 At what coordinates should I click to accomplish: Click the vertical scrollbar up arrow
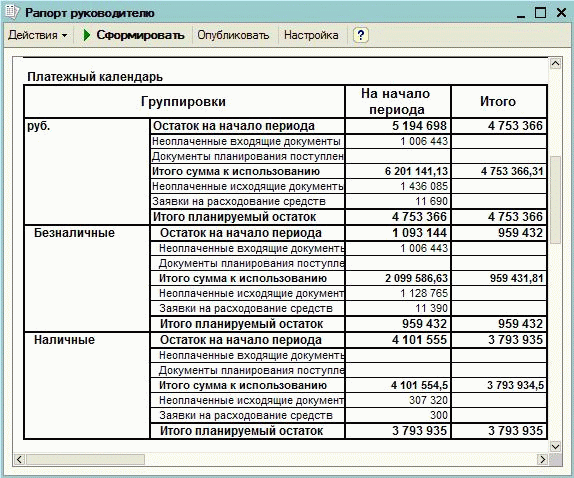(x=555, y=64)
